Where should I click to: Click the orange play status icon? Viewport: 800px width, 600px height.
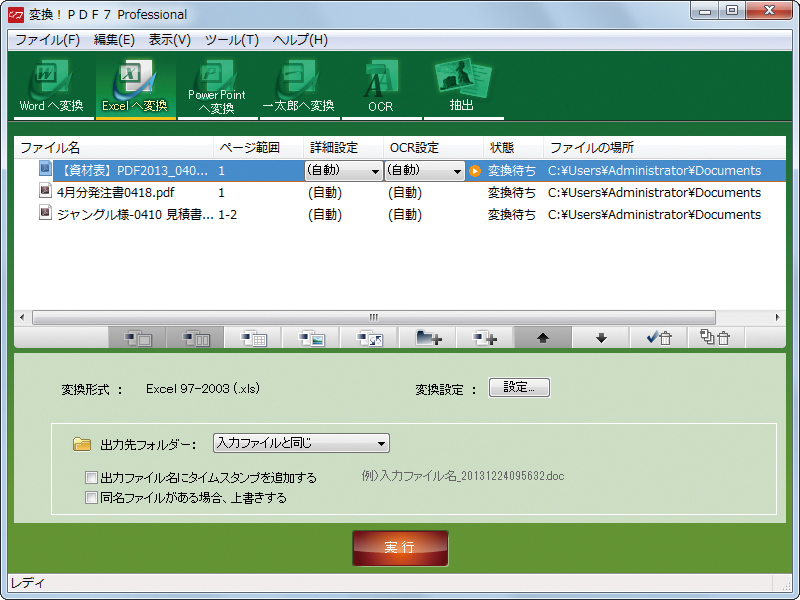(474, 171)
